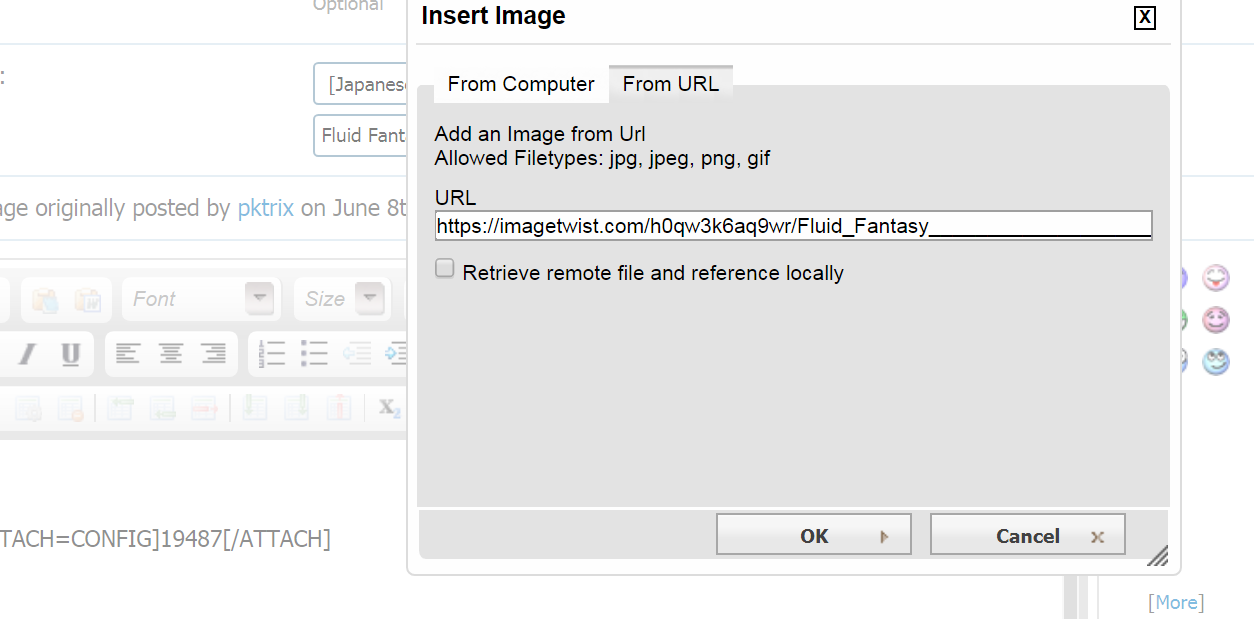Image resolution: width=1254 pixels, height=619 pixels.
Task: Insert the tongue-out pink smiley
Action: (1216, 278)
